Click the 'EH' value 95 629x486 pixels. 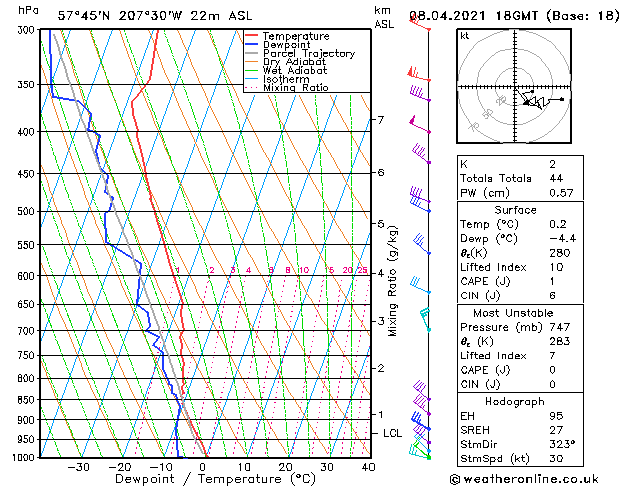[x=556, y=416]
